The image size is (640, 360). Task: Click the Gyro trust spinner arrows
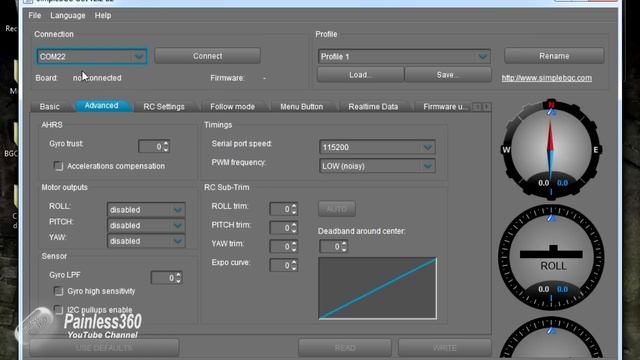[166, 147]
